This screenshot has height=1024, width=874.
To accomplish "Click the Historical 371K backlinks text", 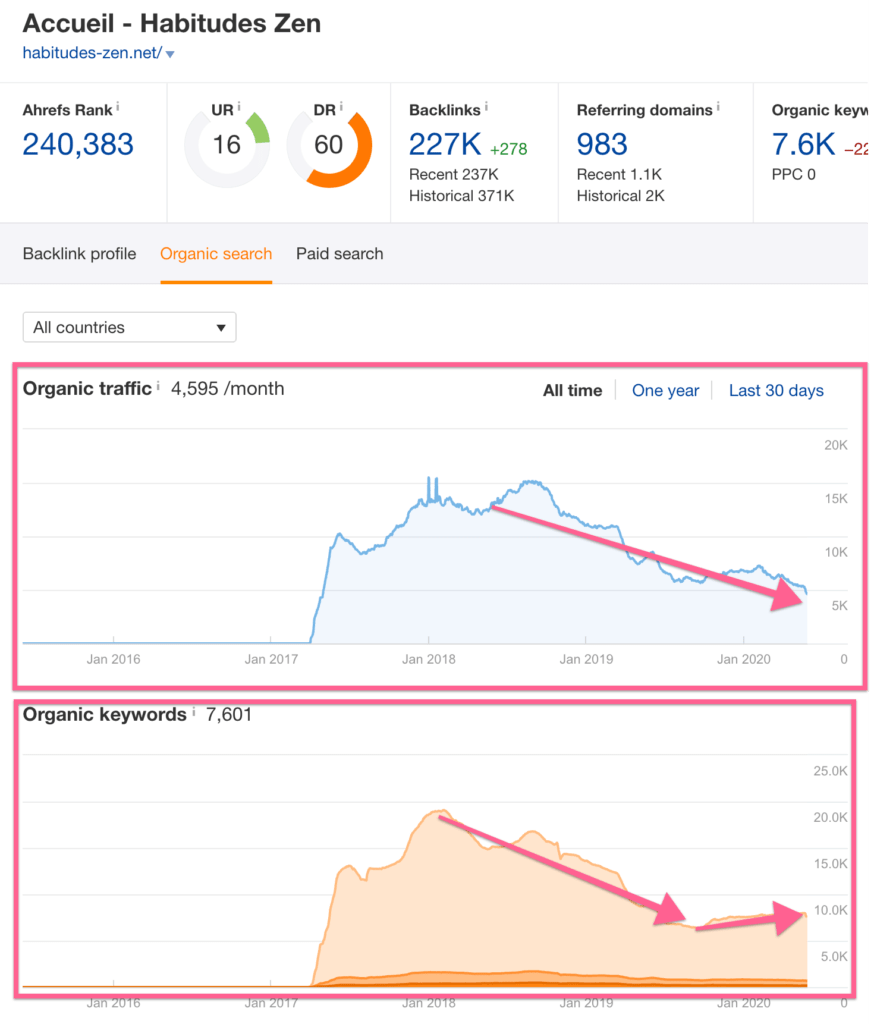I will [x=461, y=196].
